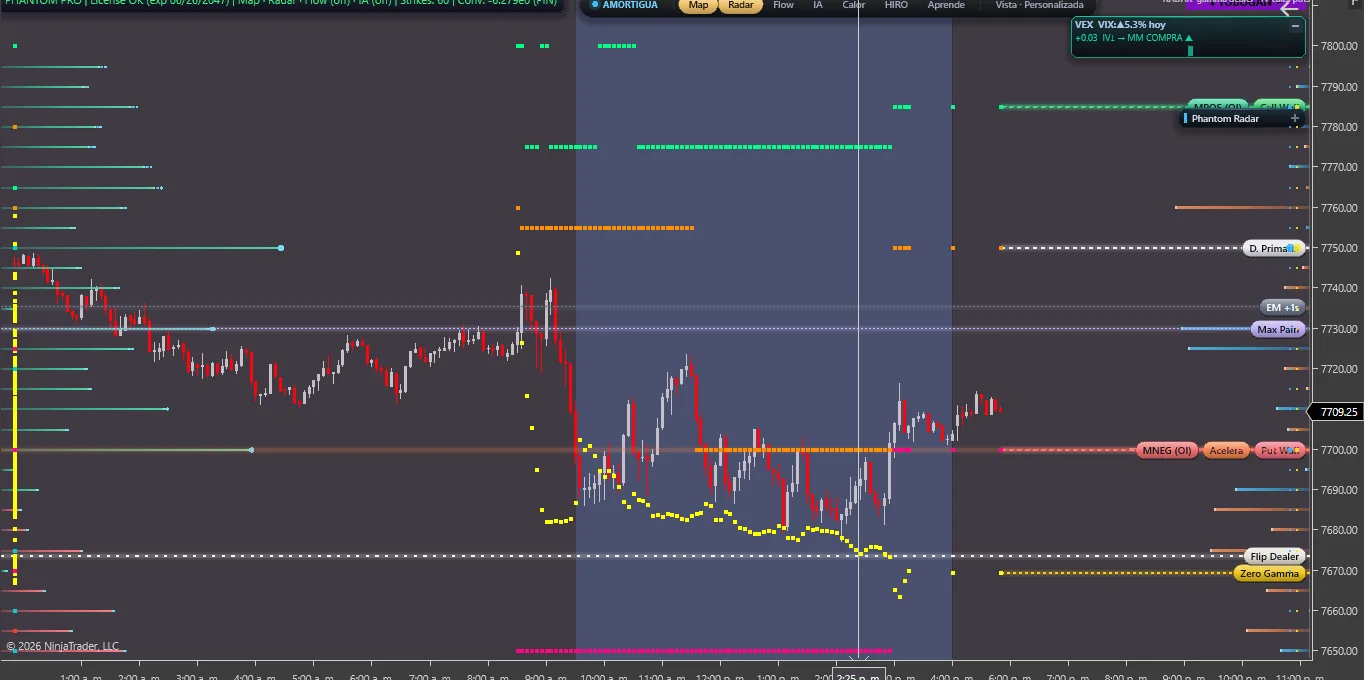1364x680 pixels.
Task: Click the Acelera tag
Action: coord(1226,450)
